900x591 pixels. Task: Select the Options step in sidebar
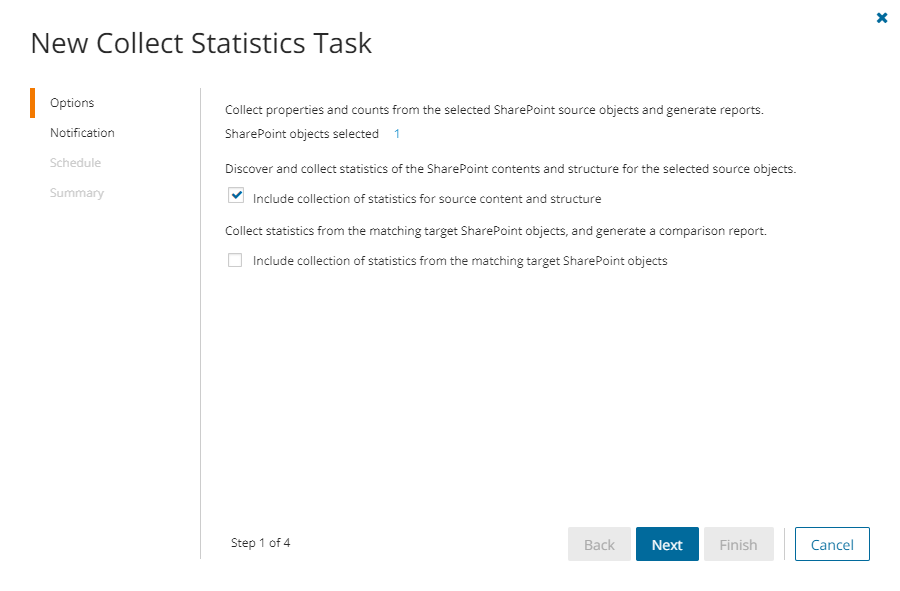[x=72, y=103]
